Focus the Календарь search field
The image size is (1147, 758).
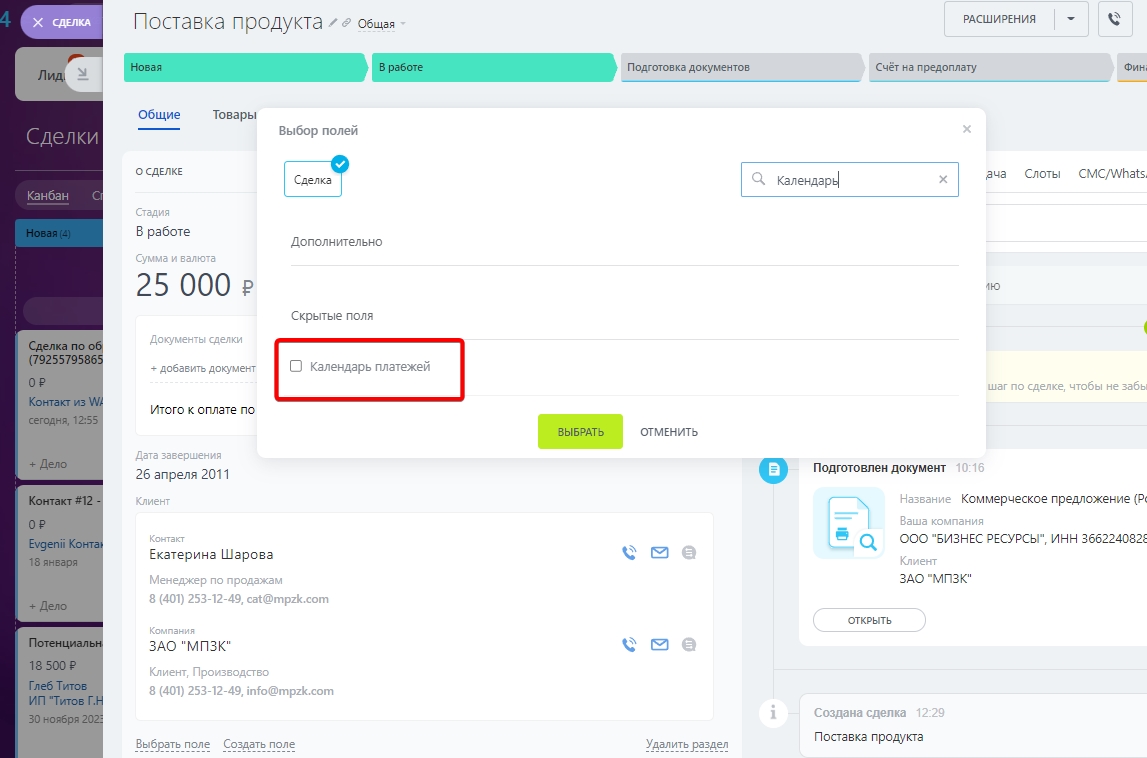tap(849, 179)
